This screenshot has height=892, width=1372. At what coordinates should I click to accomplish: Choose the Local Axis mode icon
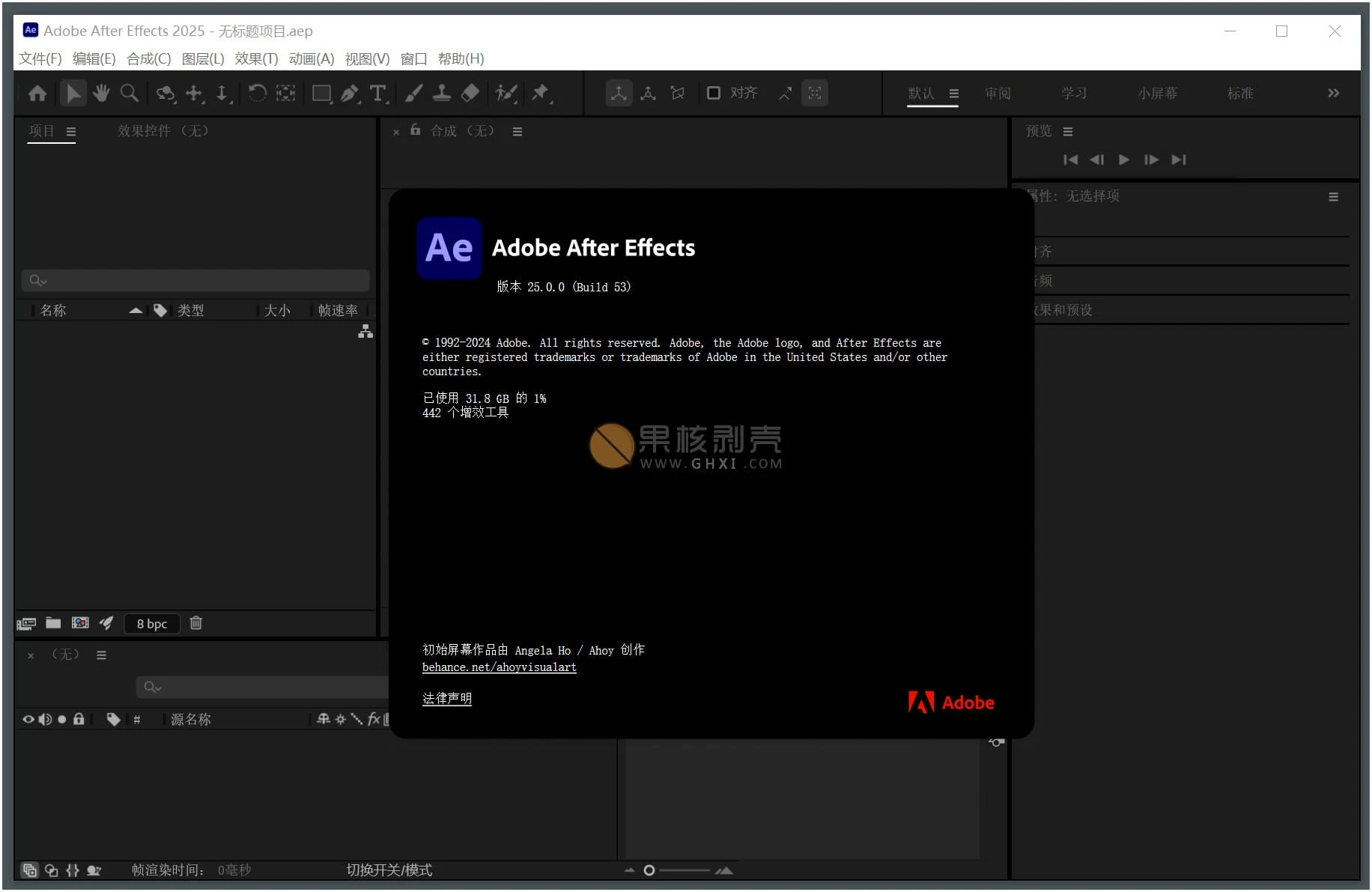pyautogui.click(x=619, y=94)
